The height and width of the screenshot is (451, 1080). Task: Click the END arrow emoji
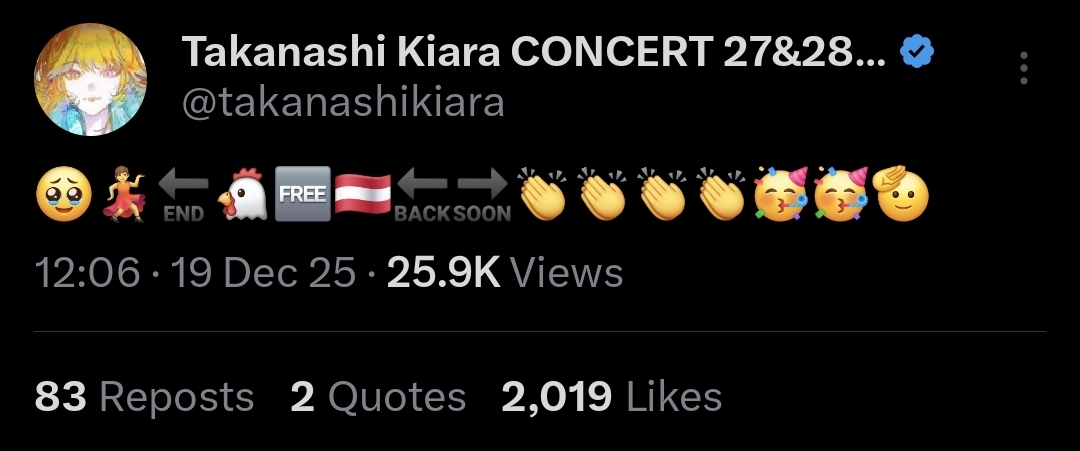(183, 195)
